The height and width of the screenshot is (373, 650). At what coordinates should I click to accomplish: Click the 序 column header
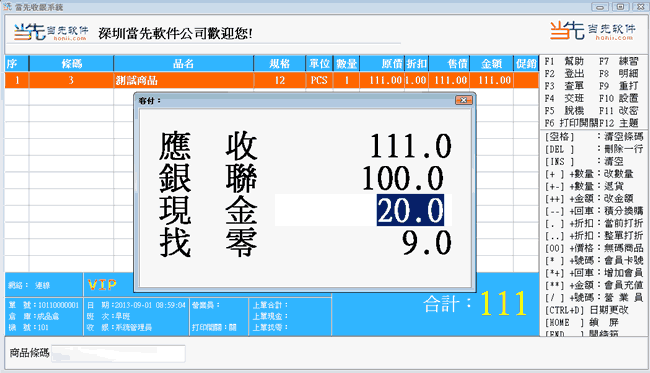17,63
